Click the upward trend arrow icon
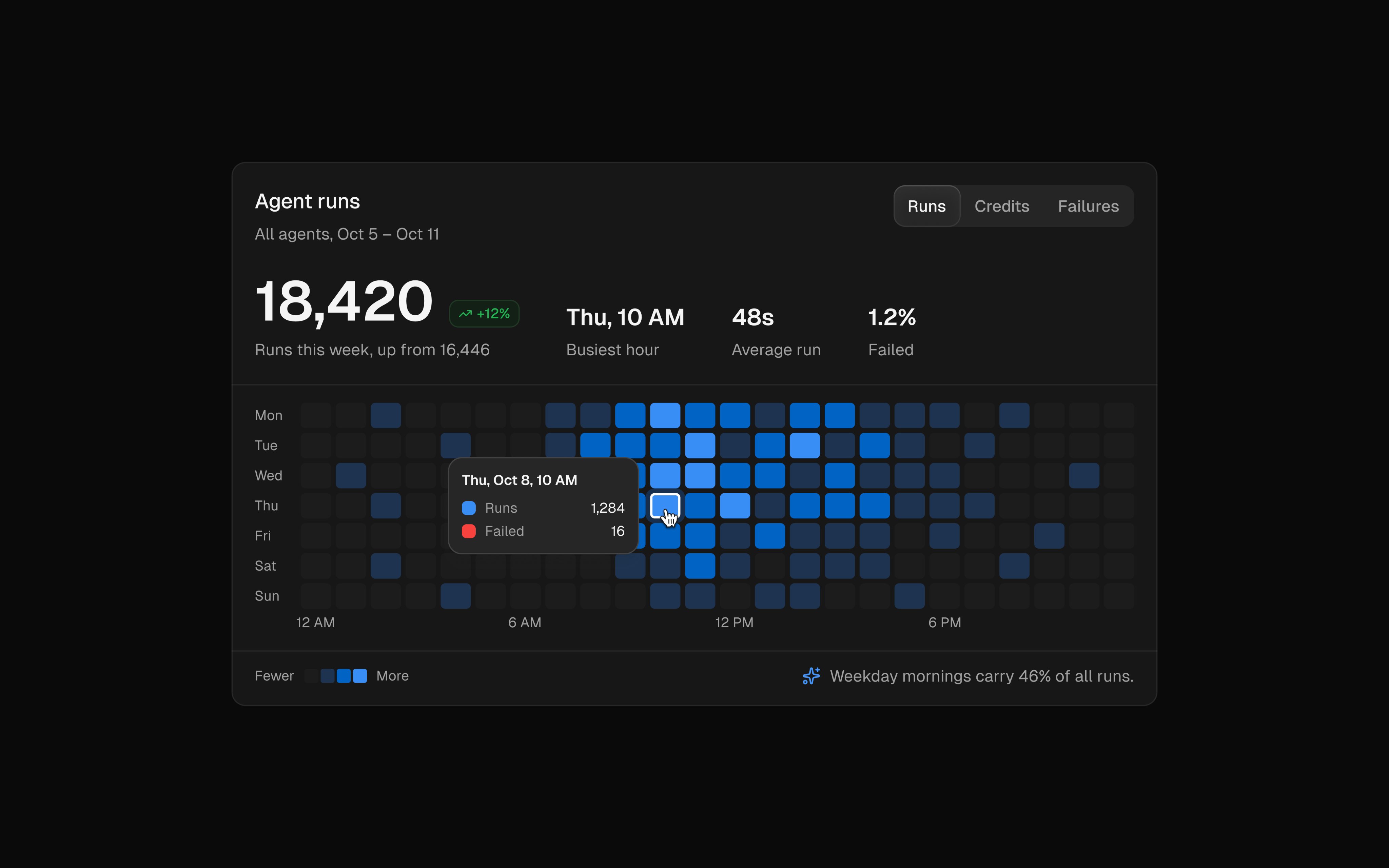1389x868 pixels. tap(466, 313)
